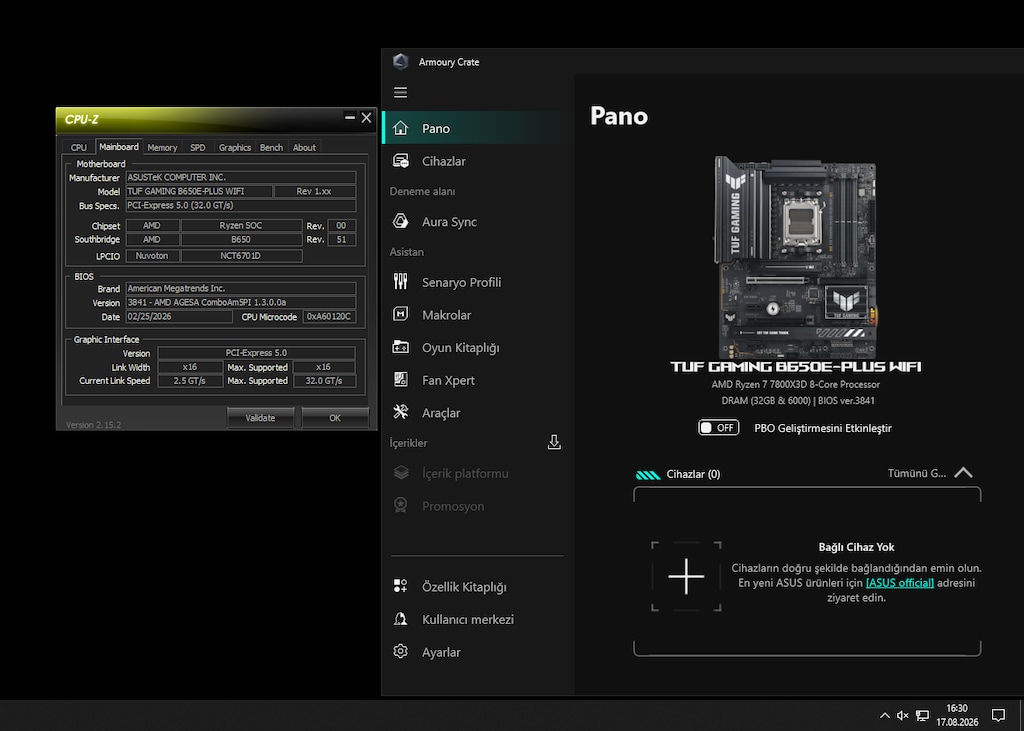Show hidden system tray icons
The width and height of the screenshot is (1024, 731).
point(884,715)
